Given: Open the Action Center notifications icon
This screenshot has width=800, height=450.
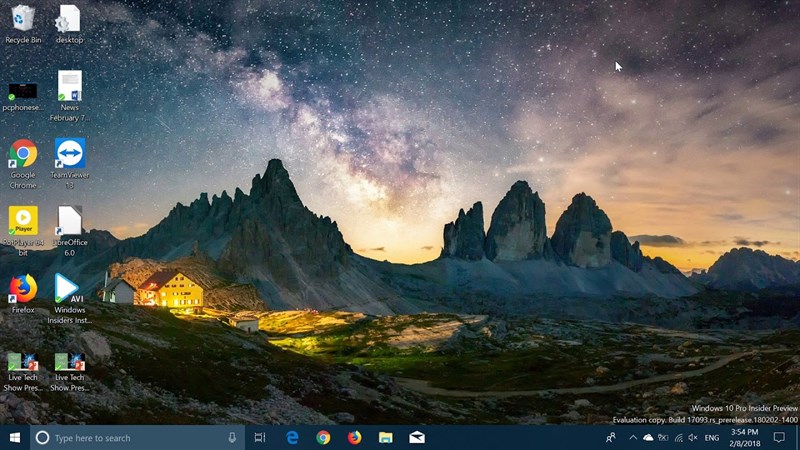Looking at the screenshot, I should pos(779,438).
